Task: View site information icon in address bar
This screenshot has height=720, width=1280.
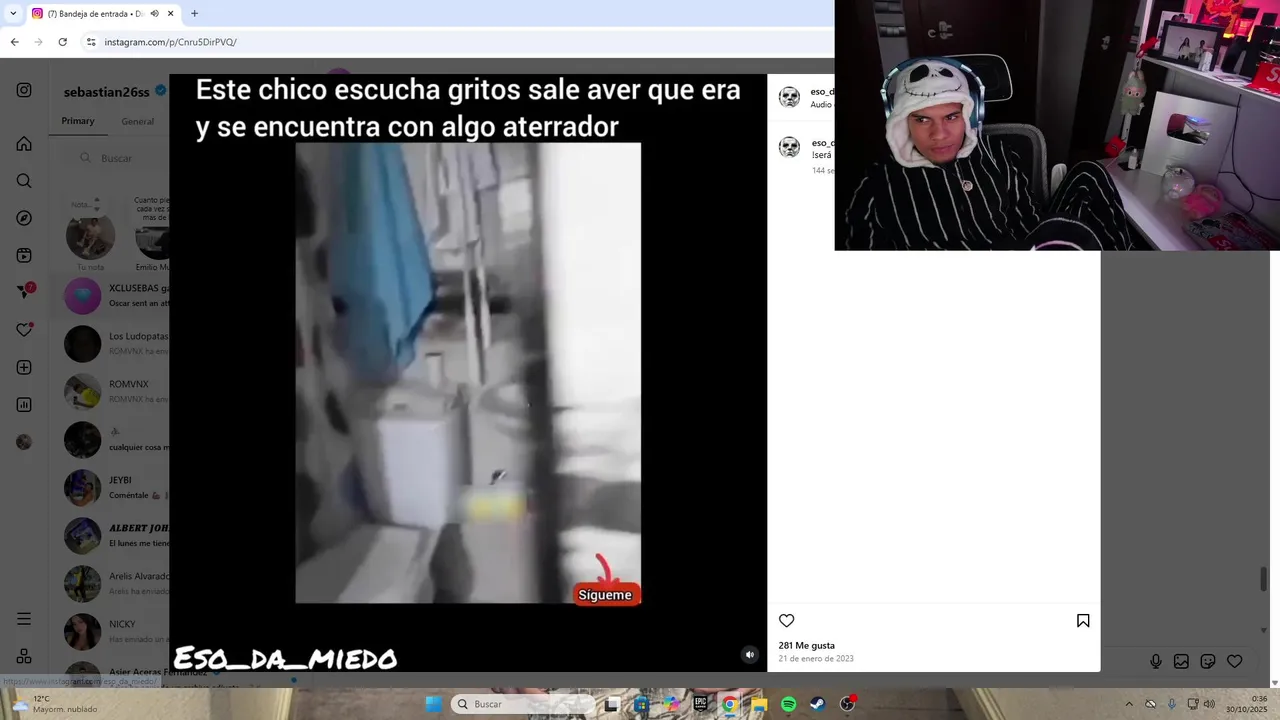Action: coord(91,42)
